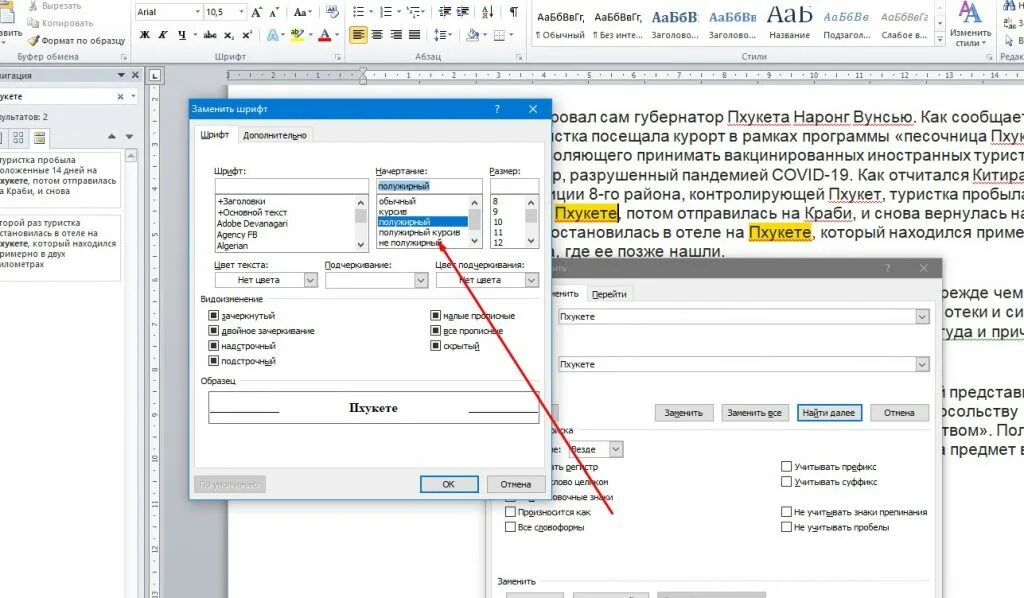Screen dimensions: 1024x598
Task: Click Заменить все button
Action: pyautogui.click(x=754, y=413)
